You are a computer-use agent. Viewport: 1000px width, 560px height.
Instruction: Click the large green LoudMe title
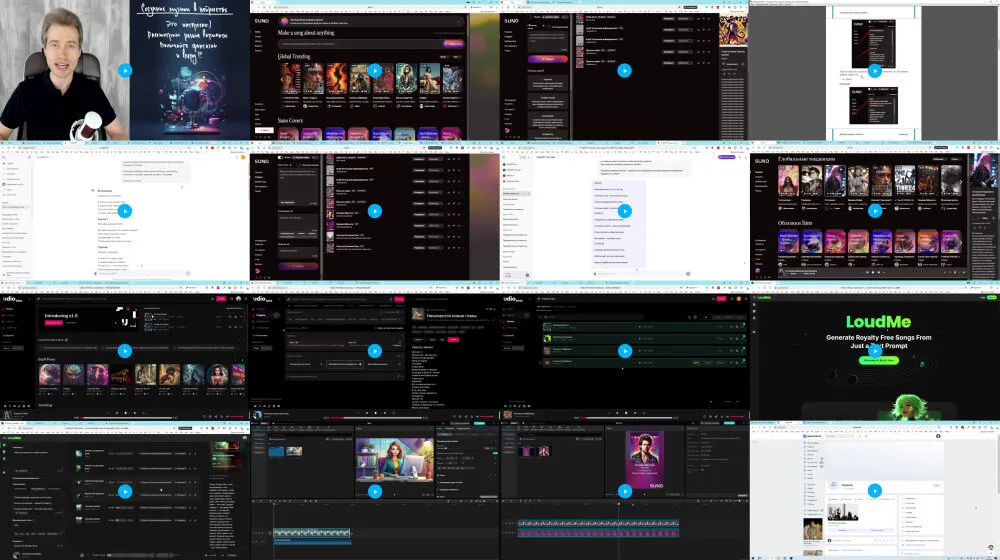coord(874,323)
